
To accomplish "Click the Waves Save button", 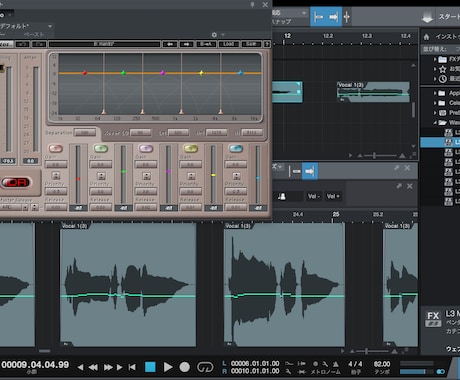I will click(x=251, y=44).
